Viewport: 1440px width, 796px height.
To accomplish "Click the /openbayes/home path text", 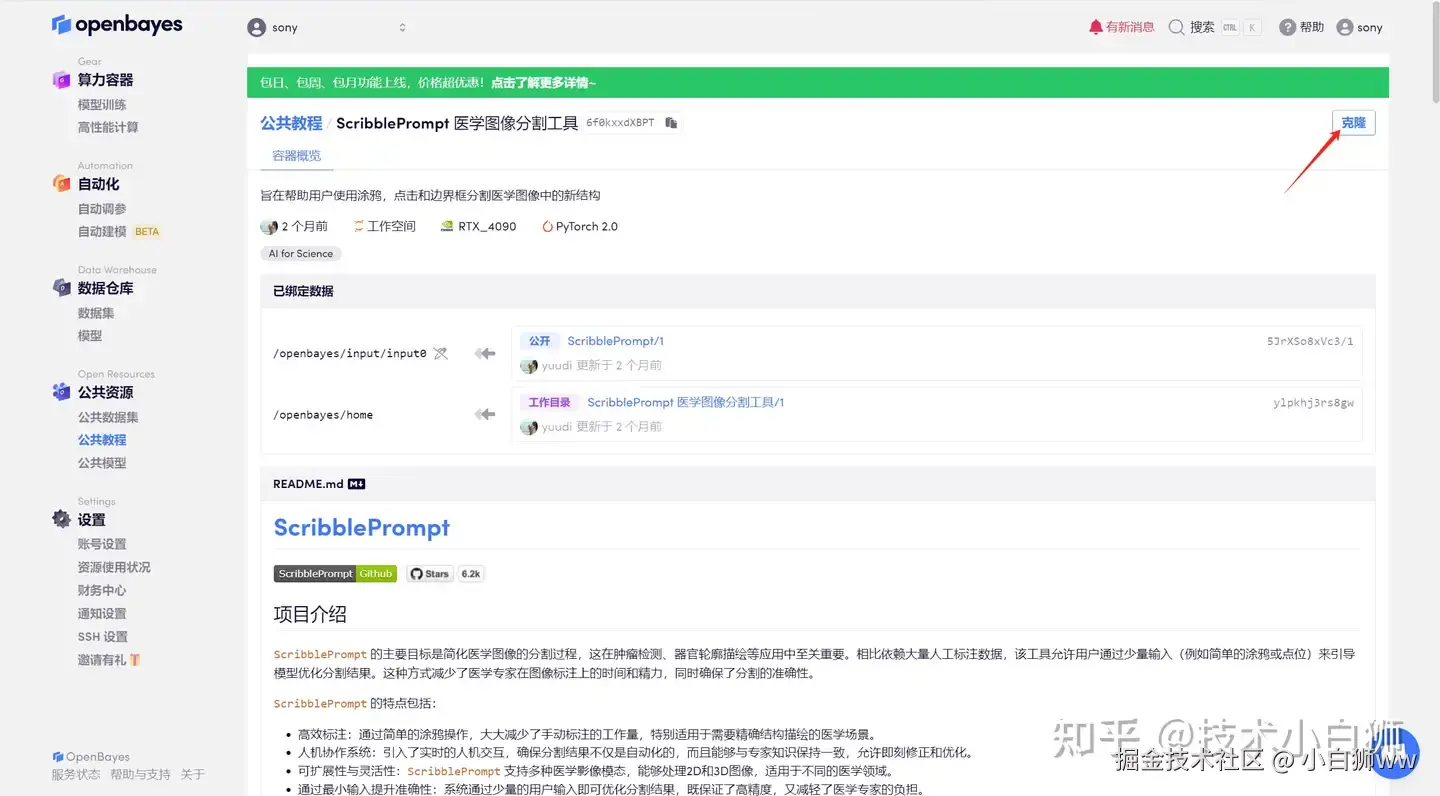I will tap(323, 415).
